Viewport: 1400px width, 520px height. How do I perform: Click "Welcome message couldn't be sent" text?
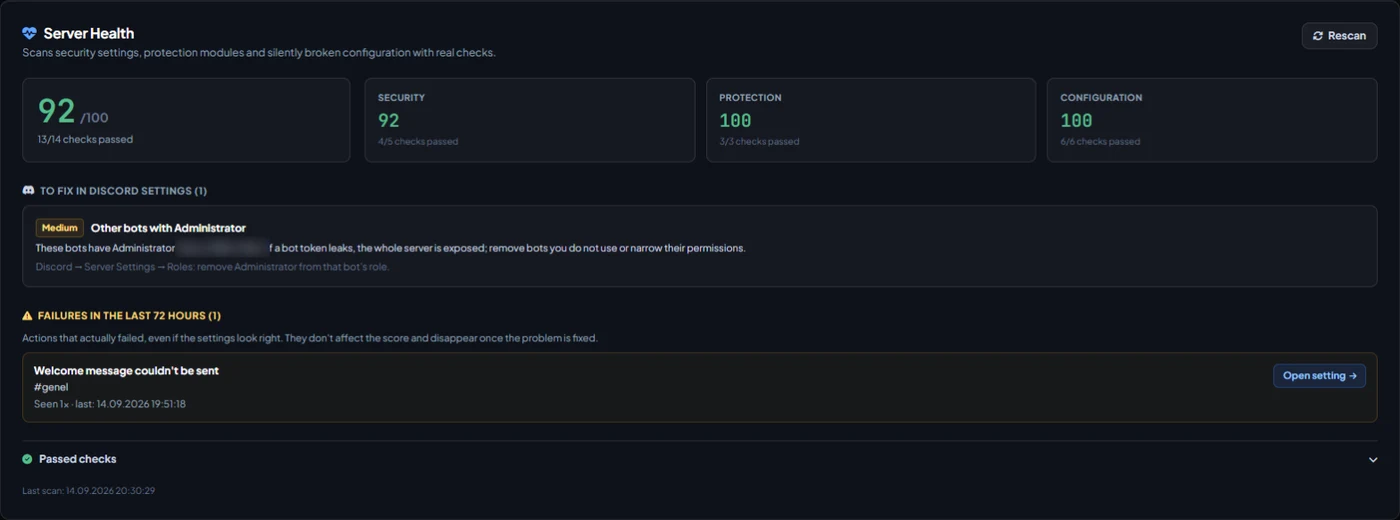point(126,370)
